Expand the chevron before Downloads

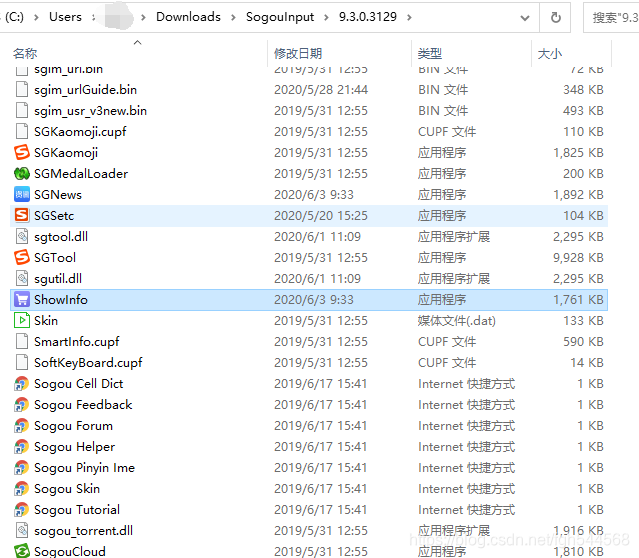tap(143, 17)
